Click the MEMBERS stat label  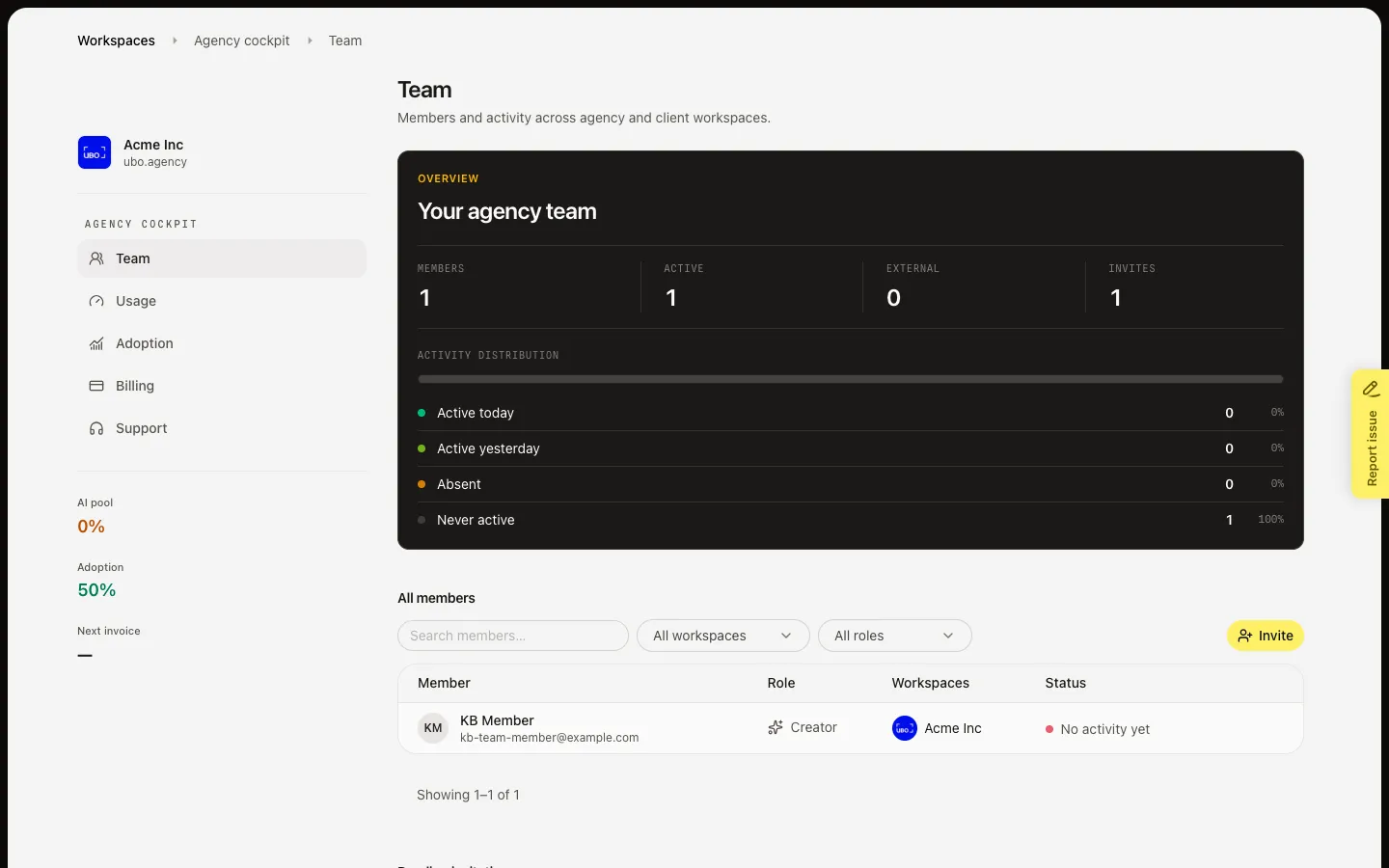pos(441,268)
